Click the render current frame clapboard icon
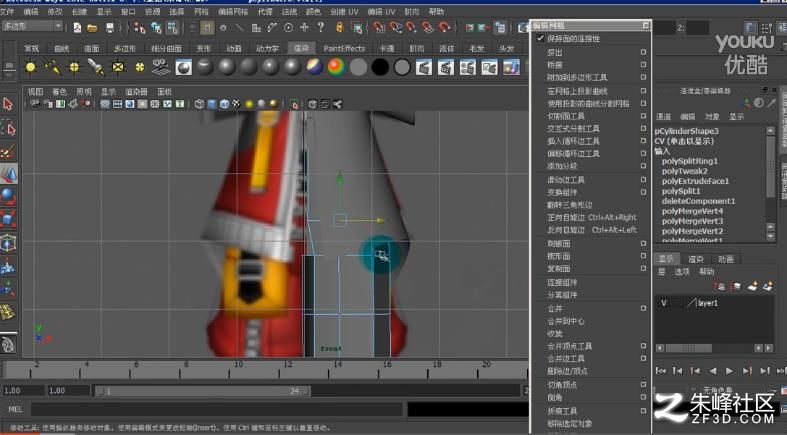This screenshot has height=435, width=787. pos(424,67)
